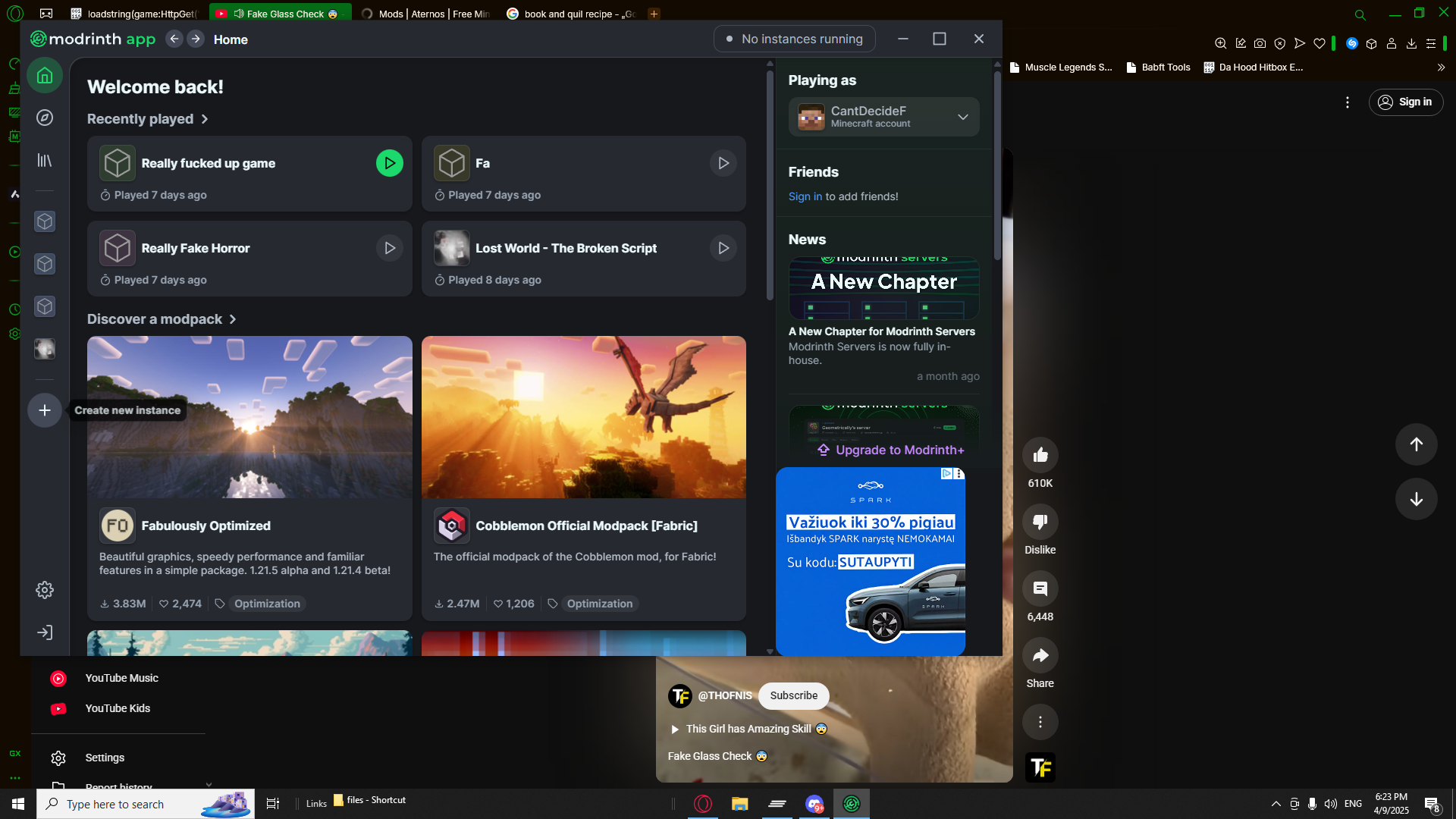This screenshot has height=819, width=1456.
Task: Like the YouTube short
Action: 1040,455
